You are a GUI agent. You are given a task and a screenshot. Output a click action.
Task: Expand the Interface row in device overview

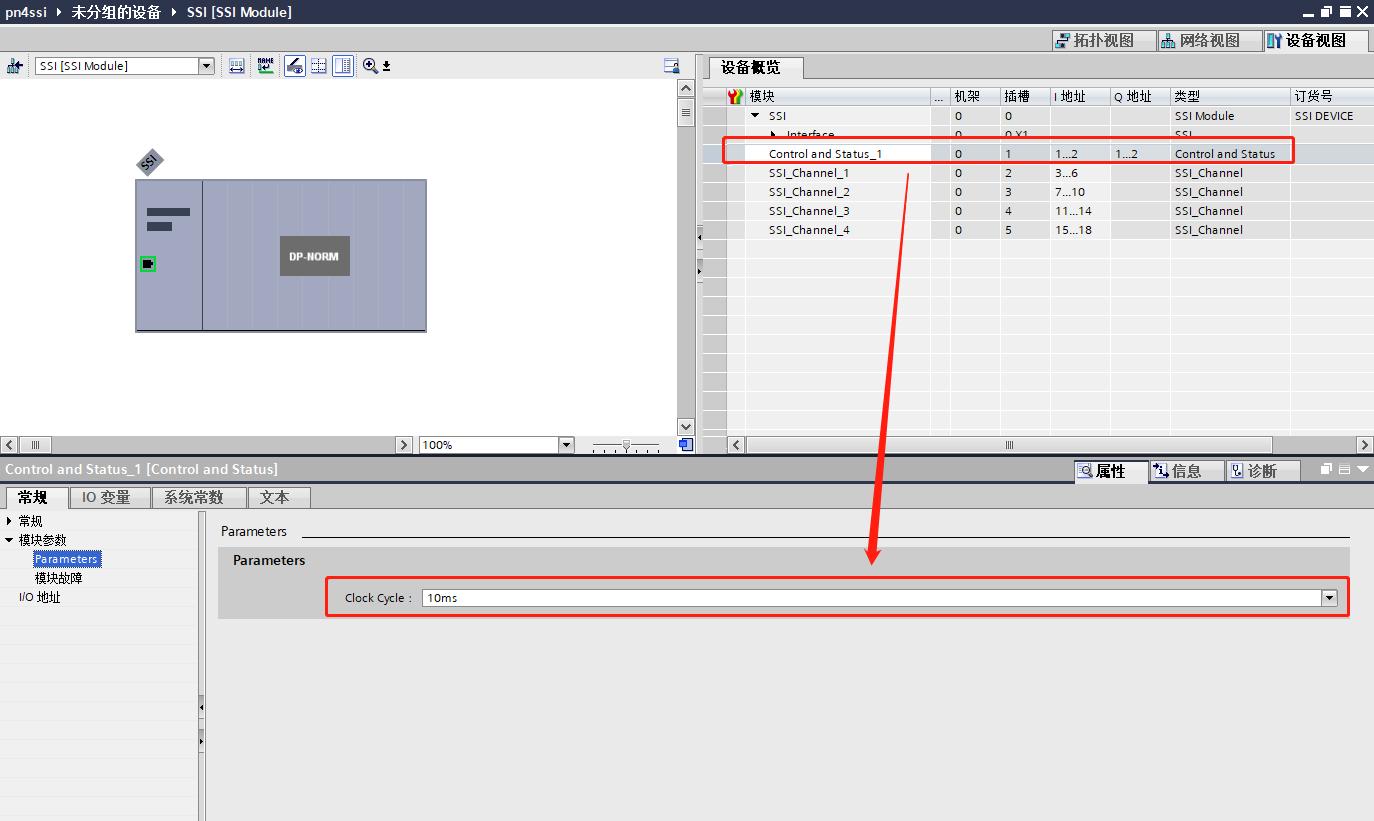774,134
